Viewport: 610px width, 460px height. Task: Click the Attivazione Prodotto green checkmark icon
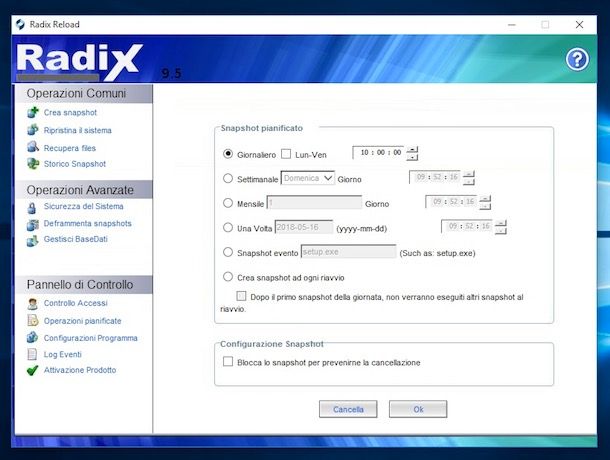[x=33, y=370]
